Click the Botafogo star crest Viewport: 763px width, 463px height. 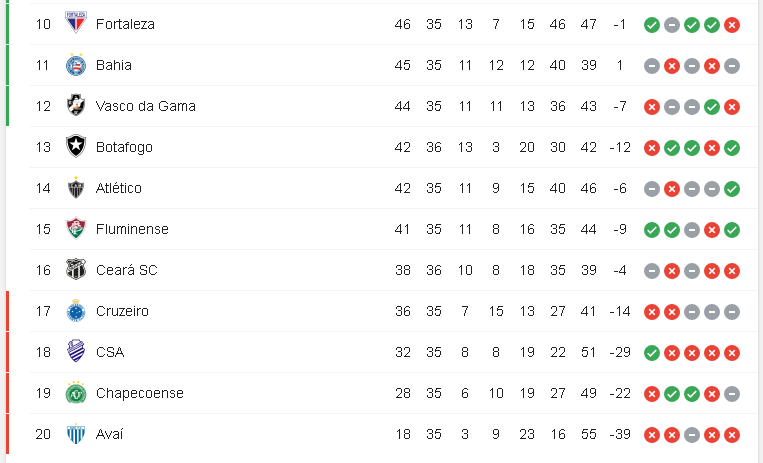(x=76, y=147)
